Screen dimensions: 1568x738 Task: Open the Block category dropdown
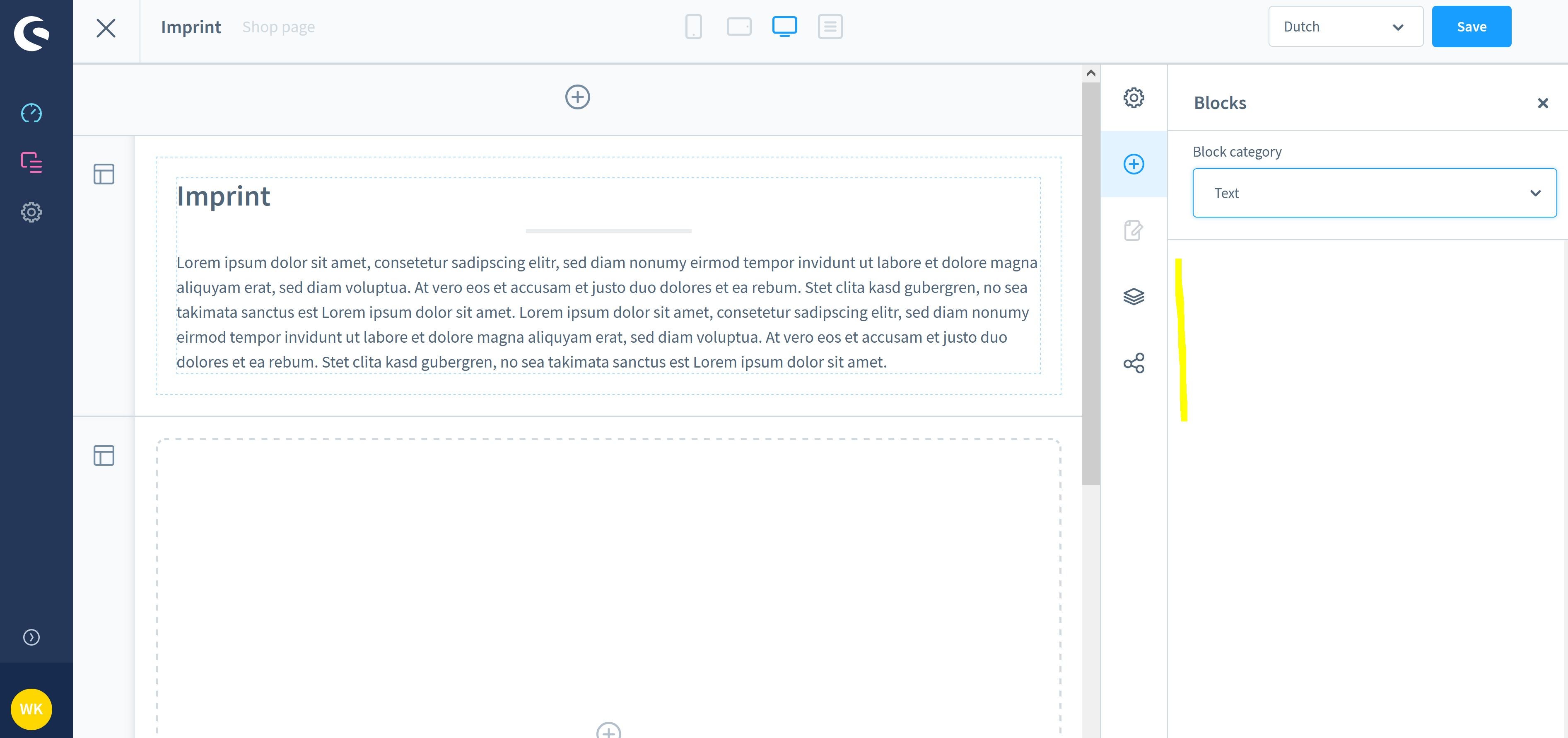pyautogui.click(x=1375, y=192)
